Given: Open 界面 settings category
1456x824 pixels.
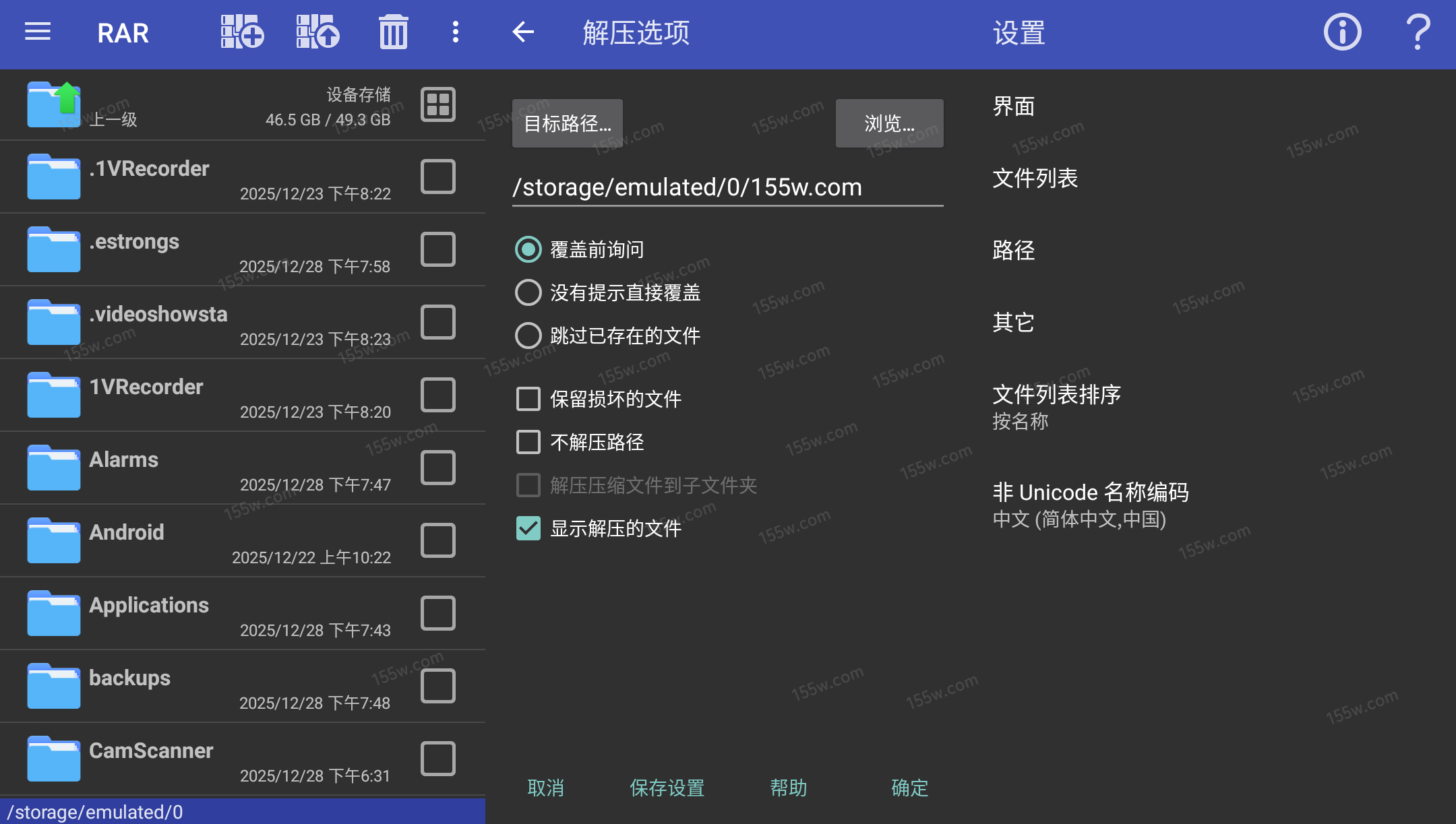Looking at the screenshot, I should click(1013, 106).
